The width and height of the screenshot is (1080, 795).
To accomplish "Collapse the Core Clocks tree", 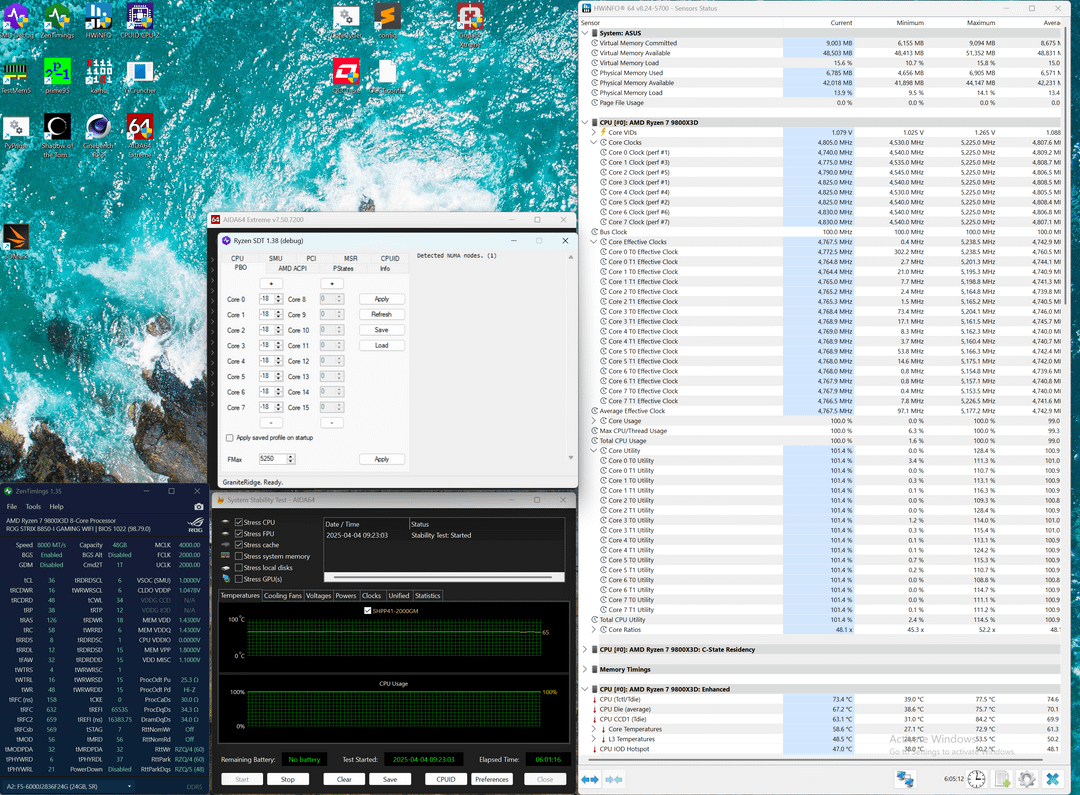I will (594, 143).
